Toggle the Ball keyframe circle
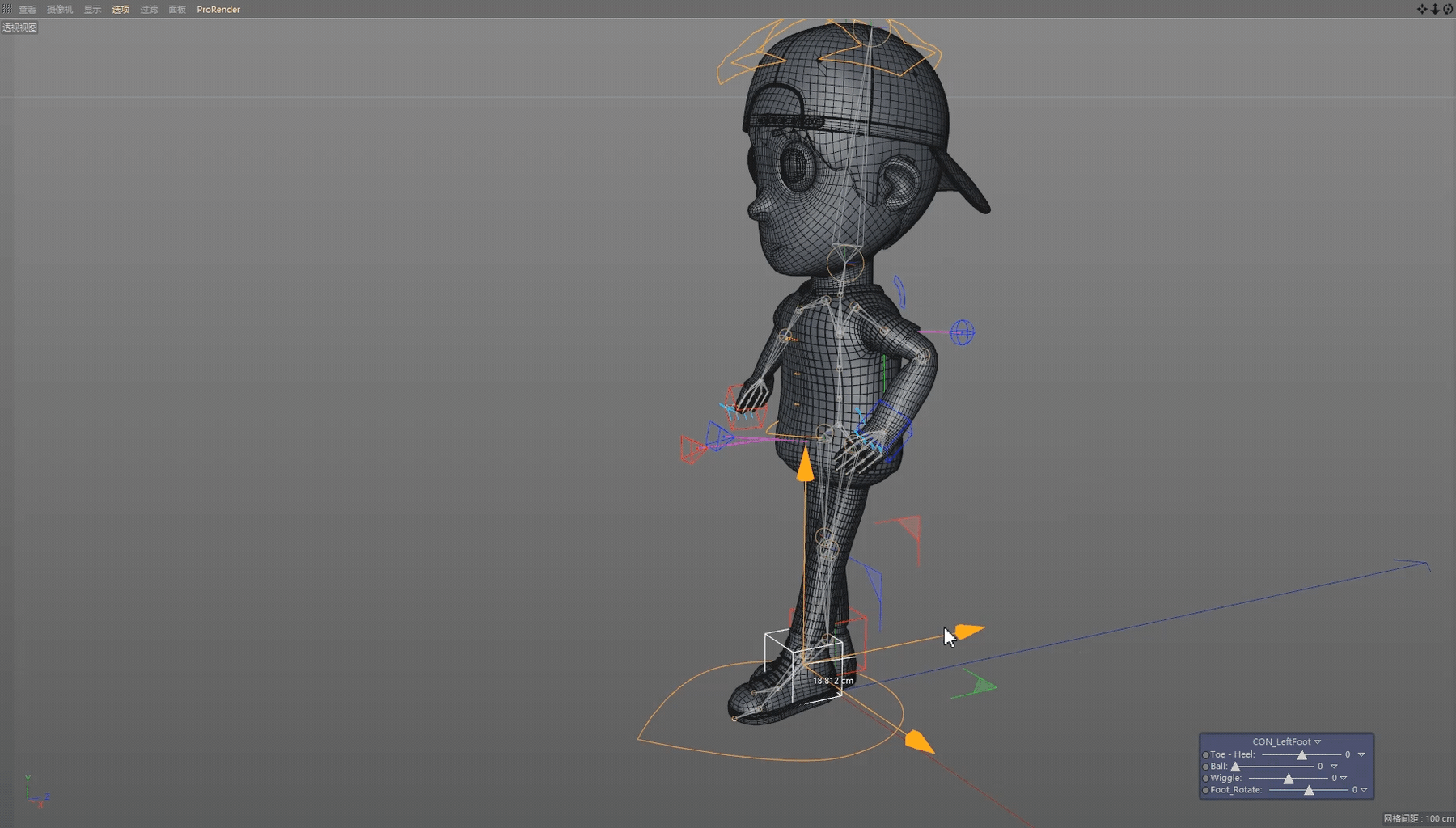The height and width of the screenshot is (828, 1456). pos(1205,767)
